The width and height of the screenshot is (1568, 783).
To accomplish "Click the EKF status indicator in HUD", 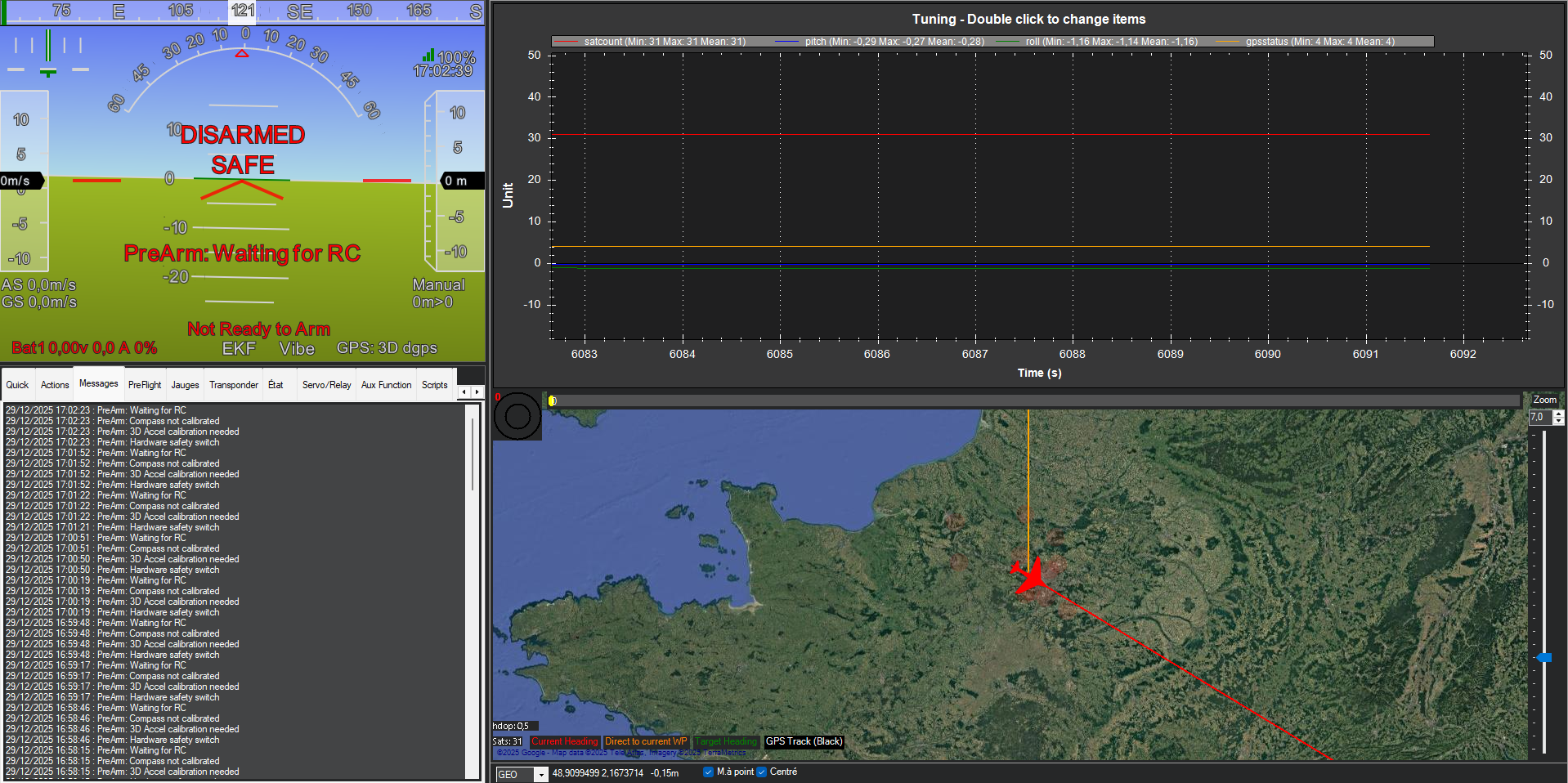I will pyautogui.click(x=239, y=349).
